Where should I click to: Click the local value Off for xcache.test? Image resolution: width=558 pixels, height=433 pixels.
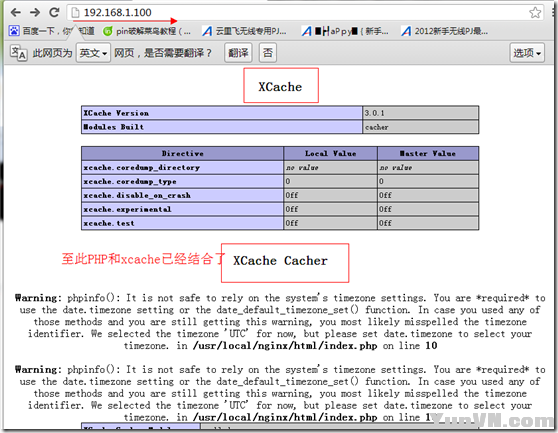292,223
